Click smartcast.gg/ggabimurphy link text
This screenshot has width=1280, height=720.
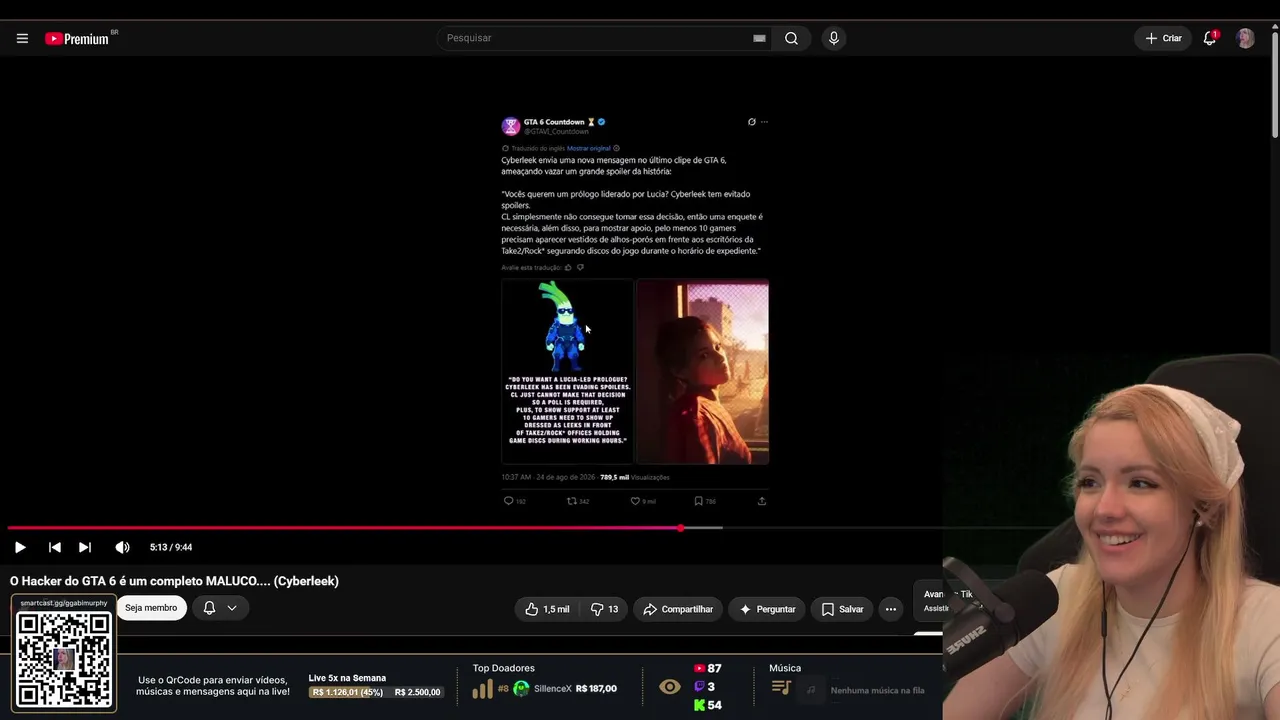coord(64,603)
